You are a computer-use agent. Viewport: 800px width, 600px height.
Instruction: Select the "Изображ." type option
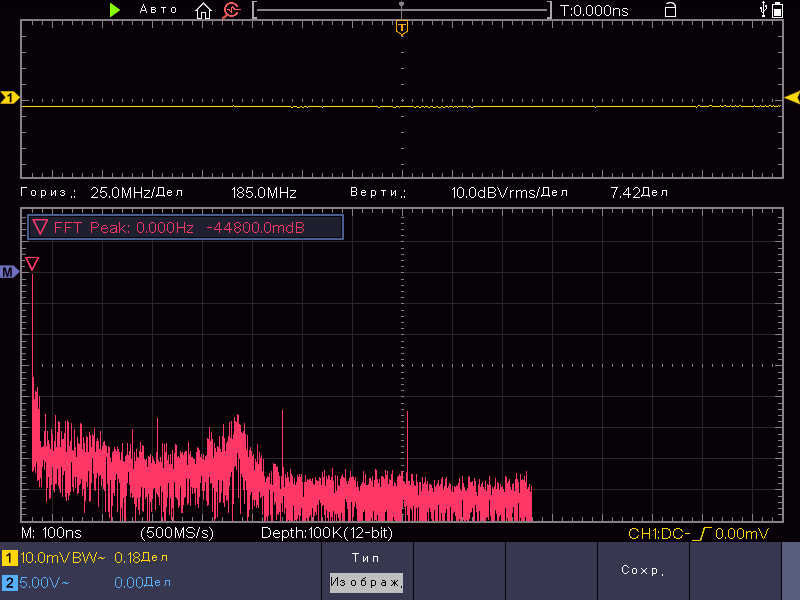point(367,582)
